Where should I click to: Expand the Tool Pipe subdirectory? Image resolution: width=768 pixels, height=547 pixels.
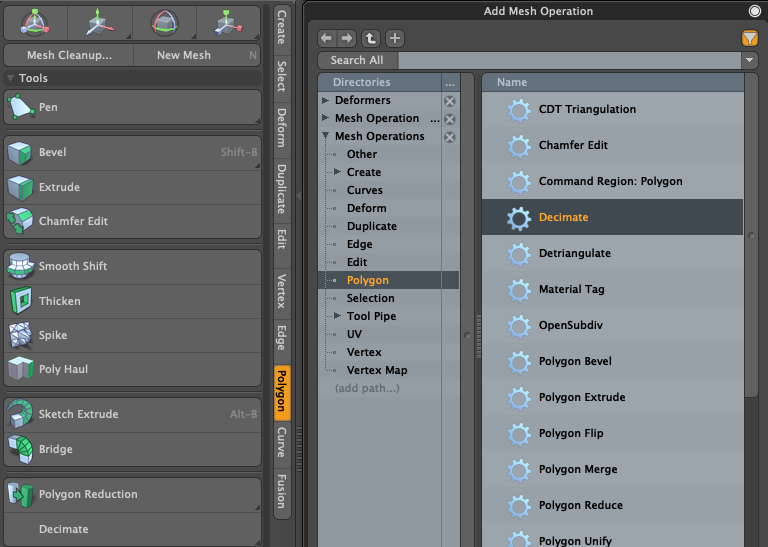[337, 316]
